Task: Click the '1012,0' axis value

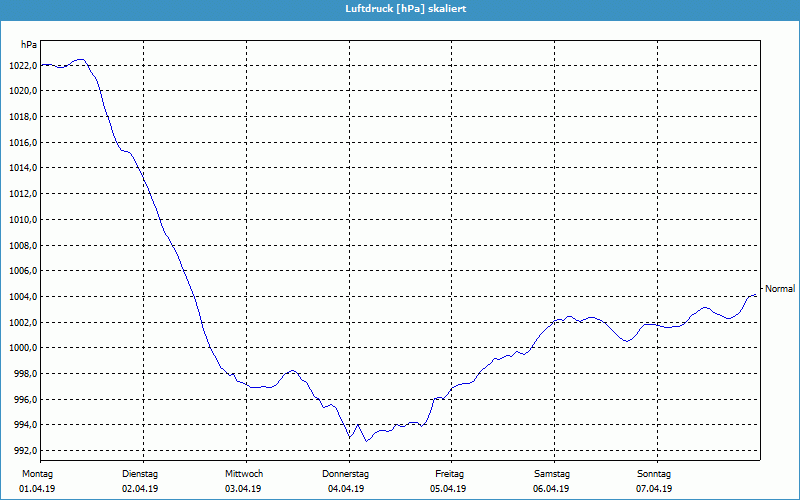Action: click(22, 194)
